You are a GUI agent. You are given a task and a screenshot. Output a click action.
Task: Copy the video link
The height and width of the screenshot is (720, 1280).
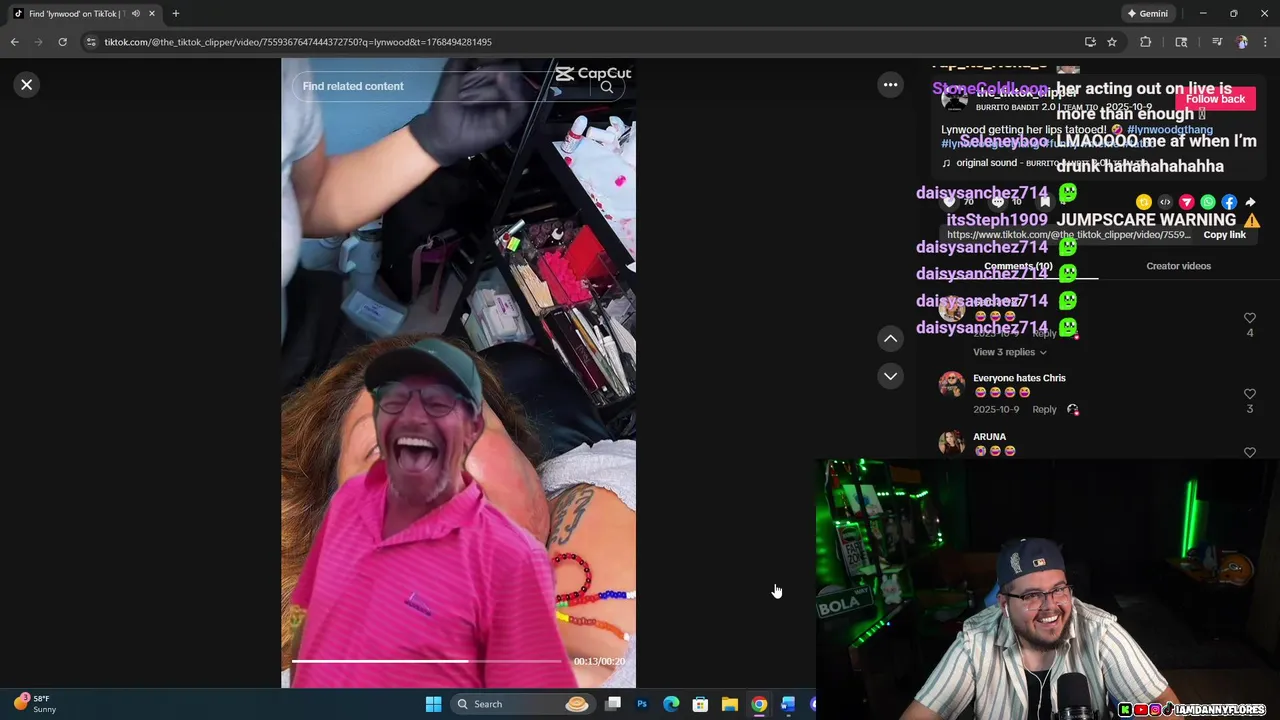[x=1224, y=235]
